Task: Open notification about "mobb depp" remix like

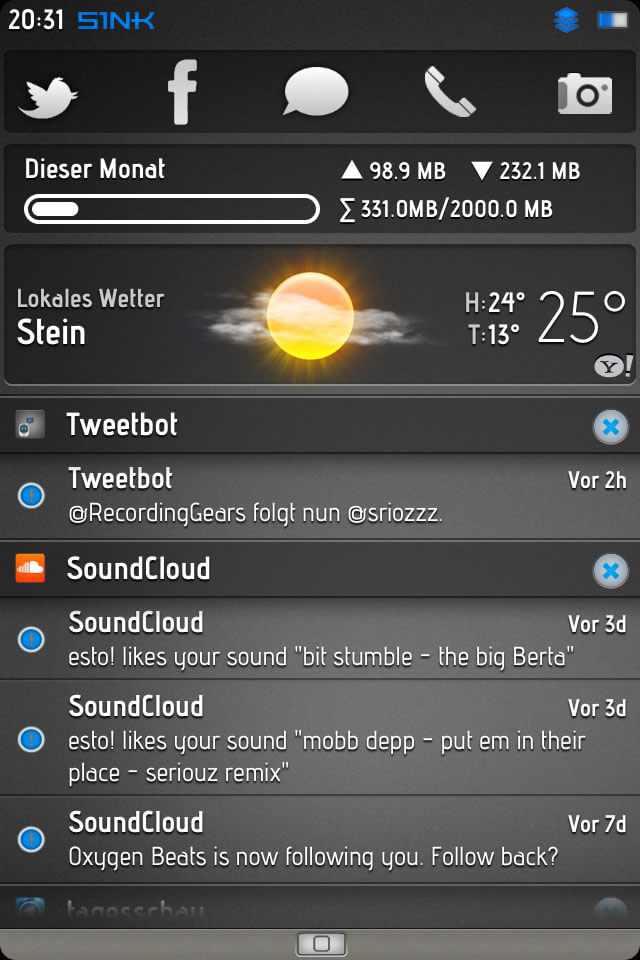Action: point(320,738)
